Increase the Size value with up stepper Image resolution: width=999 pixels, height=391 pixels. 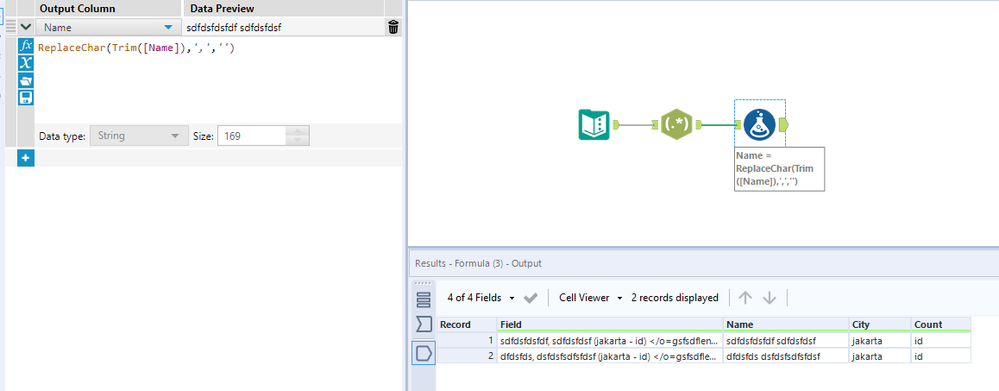click(x=298, y=131)
